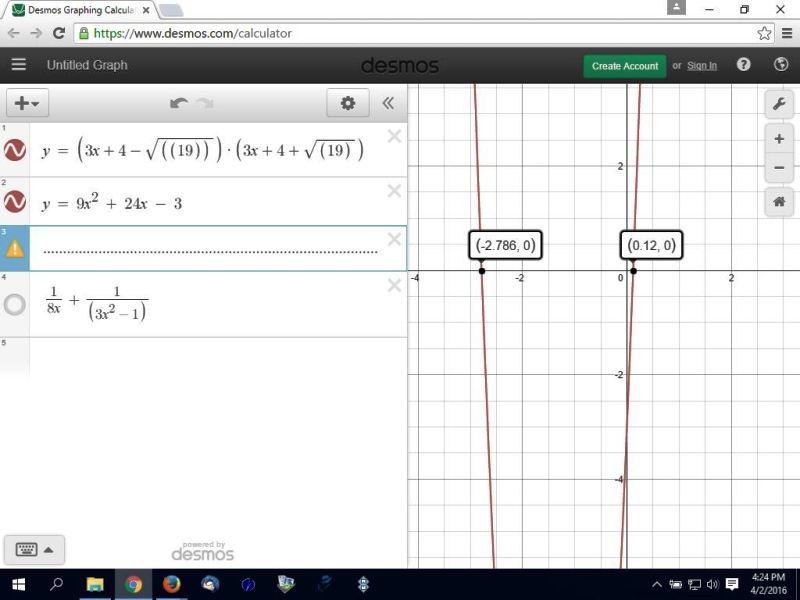This screenshot has width=800, height=600.
Task: Open the Chrome menu
Action: [x=787, y=34]
